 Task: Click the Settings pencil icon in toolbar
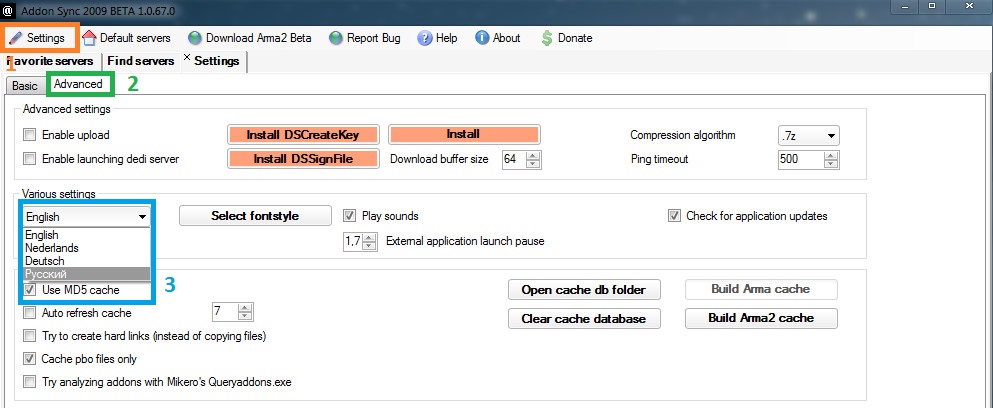tap(16, 38)
